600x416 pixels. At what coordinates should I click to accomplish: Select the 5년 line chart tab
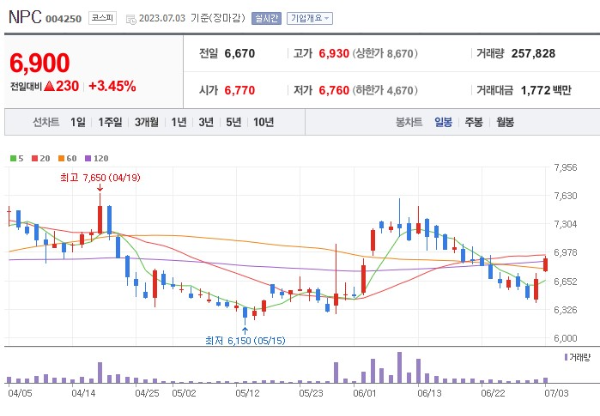[233, 122]
